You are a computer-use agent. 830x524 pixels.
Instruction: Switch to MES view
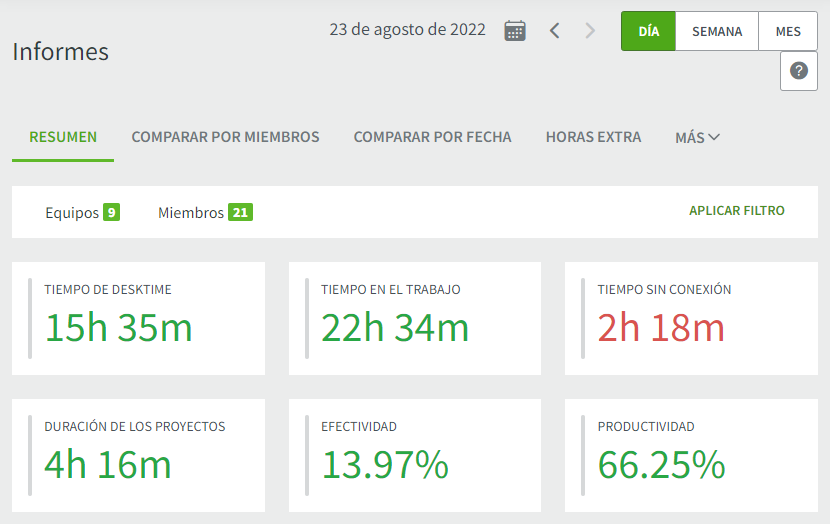pyautogui.click(x=788, y=31)
